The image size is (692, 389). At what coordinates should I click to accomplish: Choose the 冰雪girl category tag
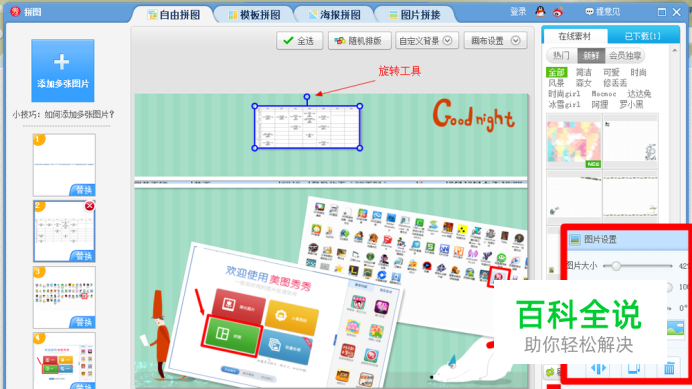564,105
